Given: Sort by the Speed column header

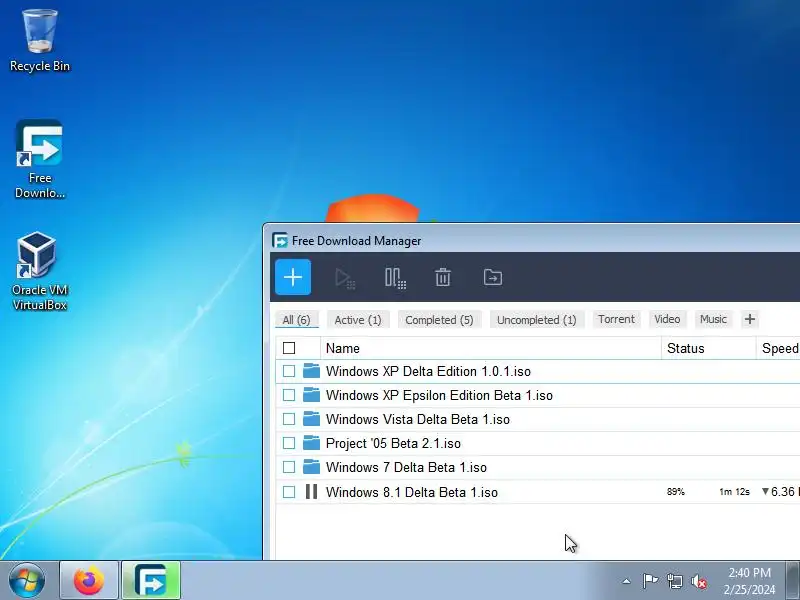Looking at the screenshot, I should coord(779,348).
